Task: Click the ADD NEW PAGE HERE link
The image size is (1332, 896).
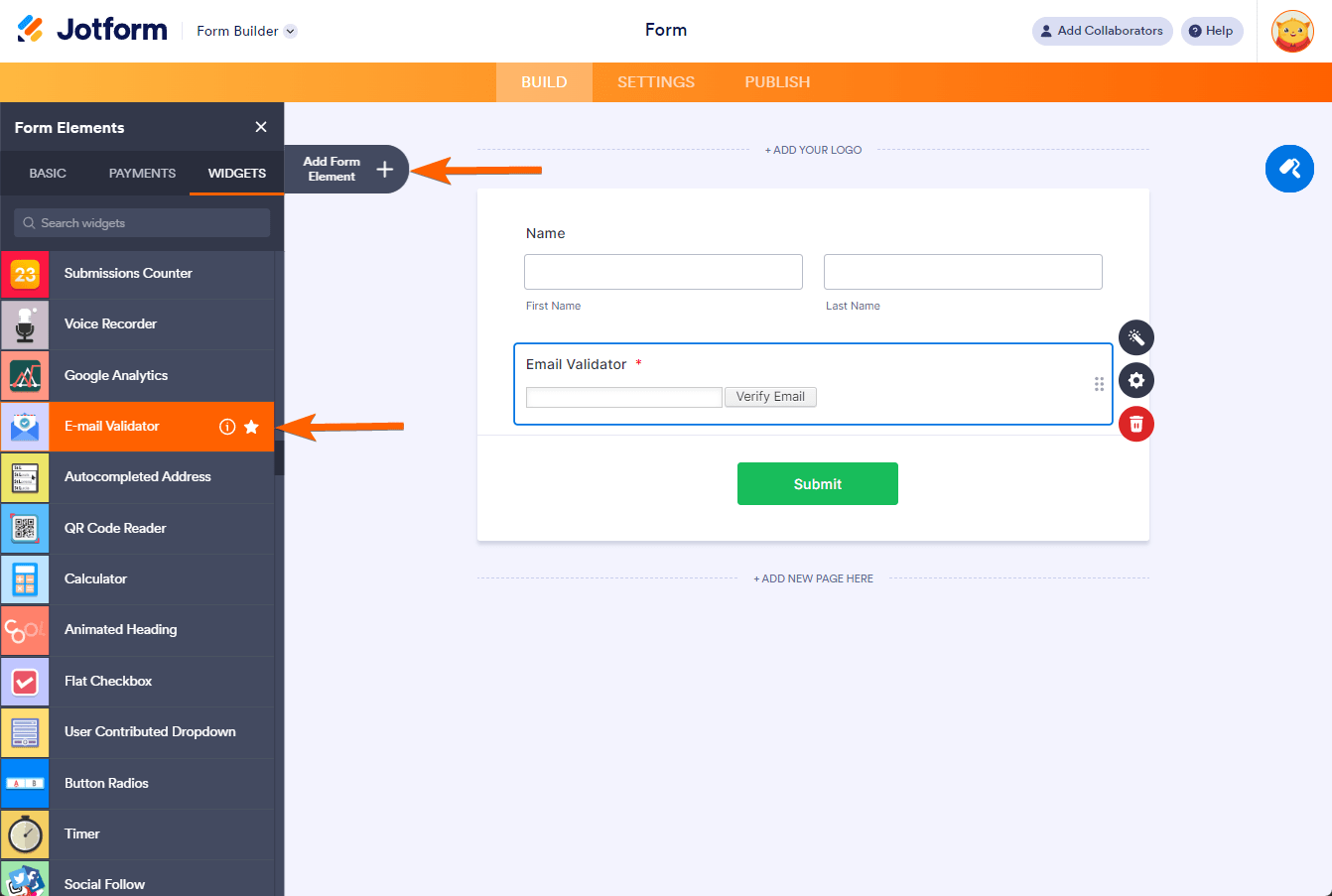Action: tap(813, 578)
